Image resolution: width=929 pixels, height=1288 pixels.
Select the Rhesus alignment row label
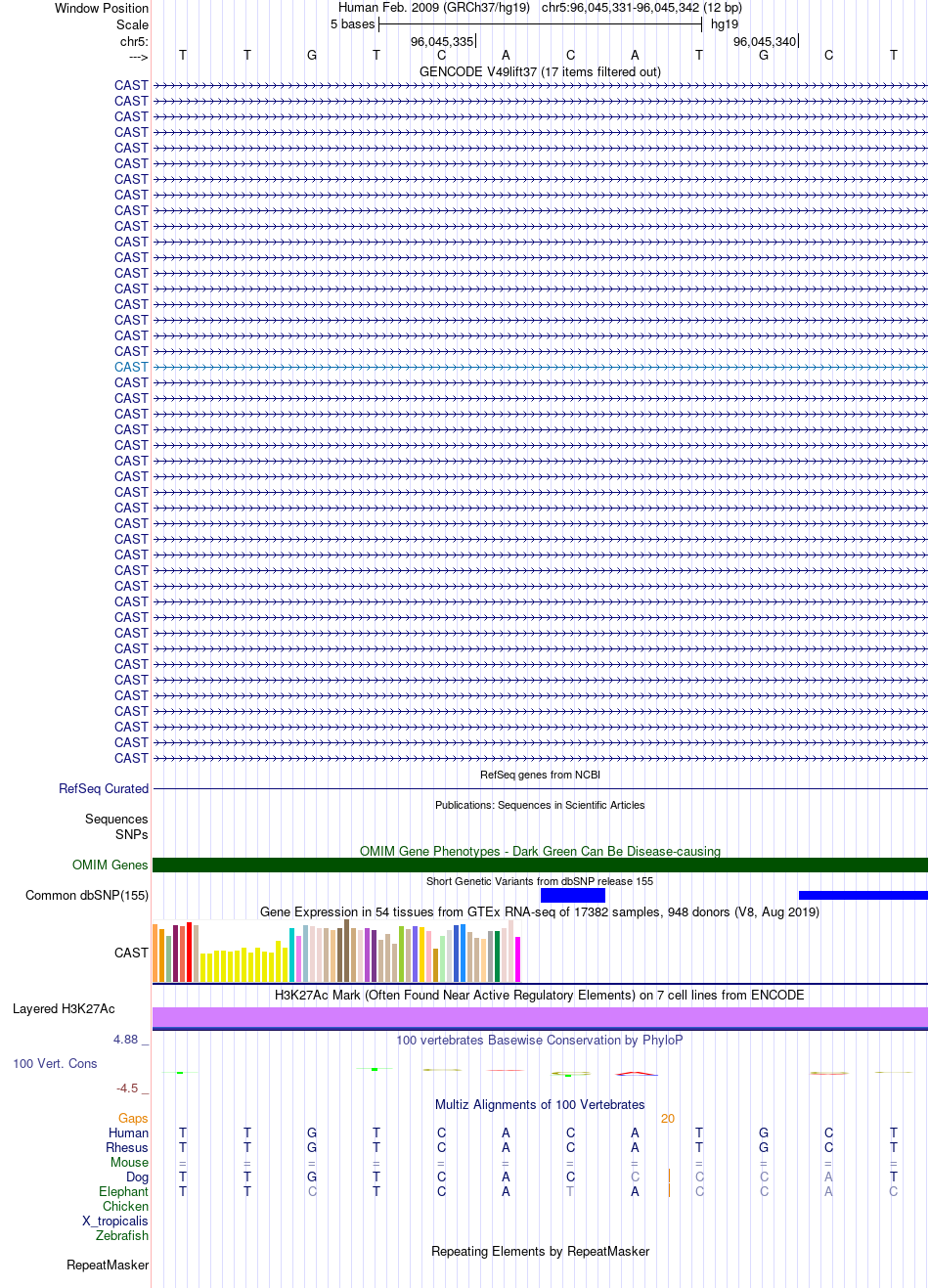tap(127, 1147)
